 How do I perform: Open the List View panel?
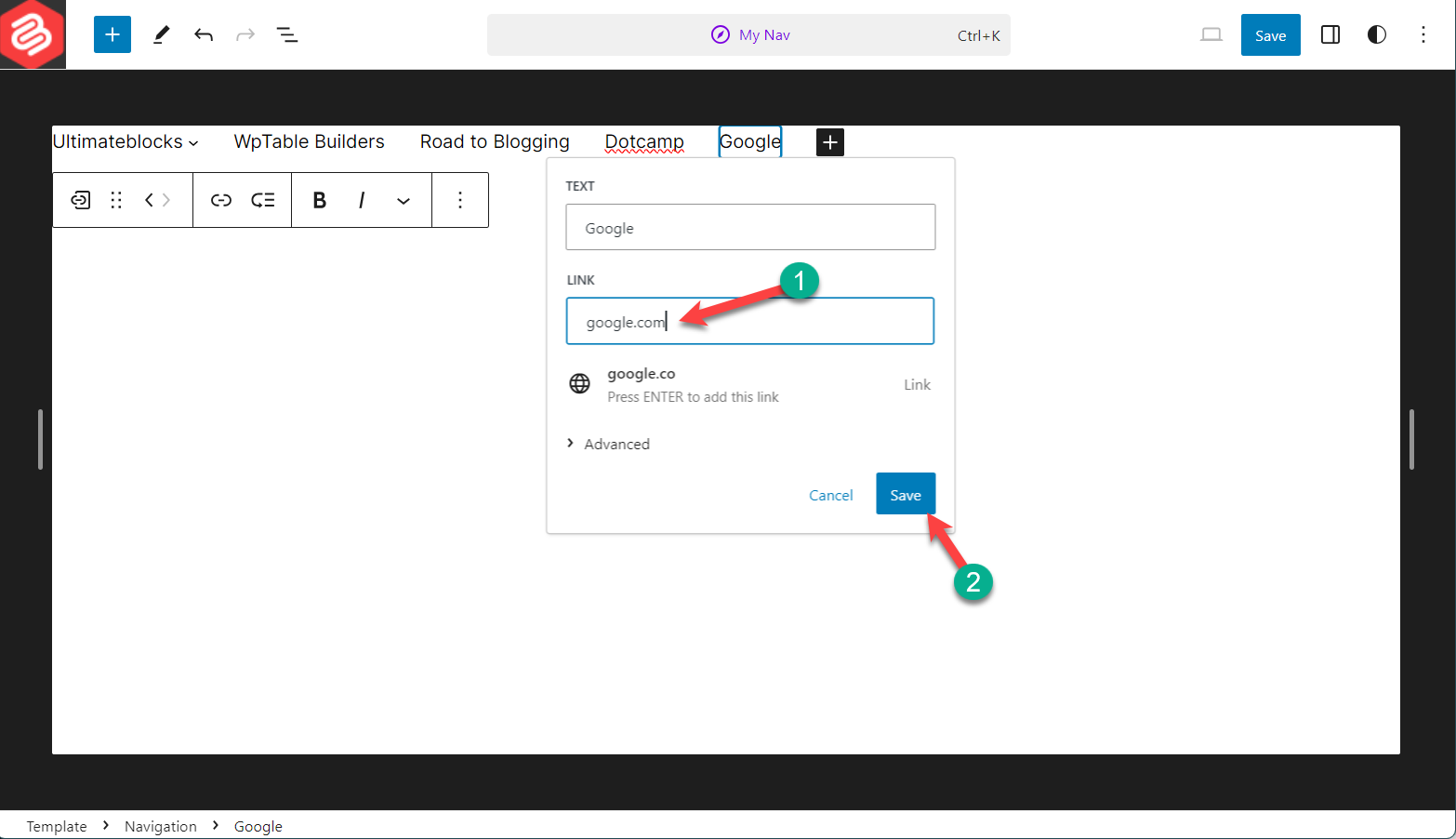[287, 34]
